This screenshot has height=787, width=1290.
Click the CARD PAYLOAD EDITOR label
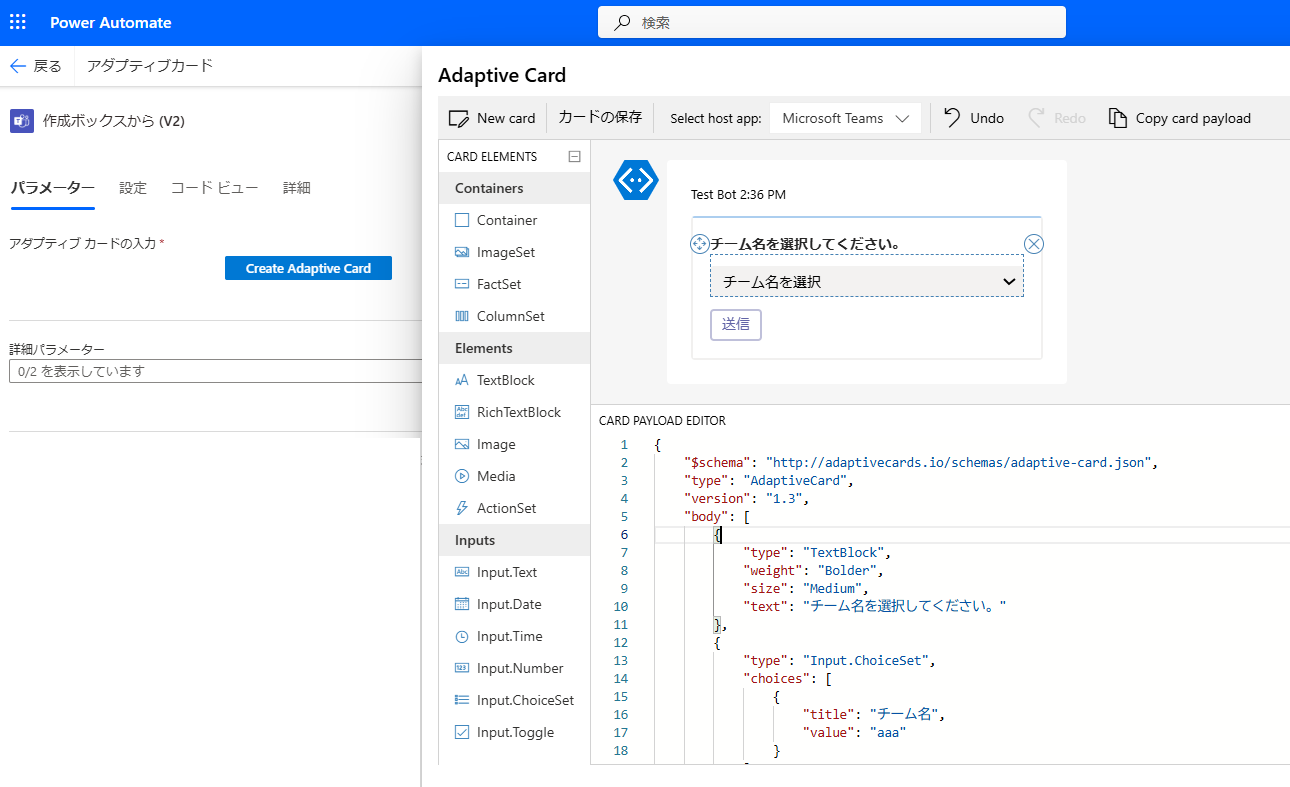(662, 421)
